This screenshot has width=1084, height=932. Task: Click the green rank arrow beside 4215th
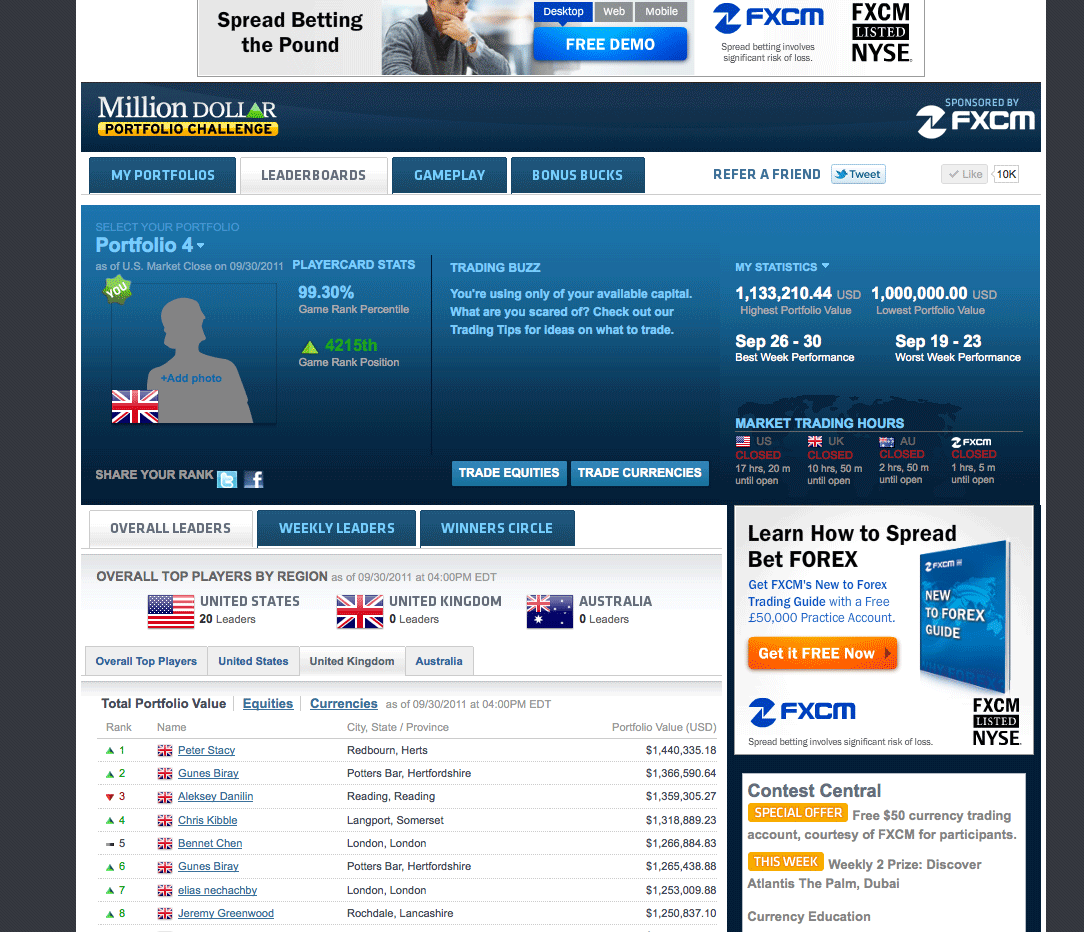coord(310,346)
